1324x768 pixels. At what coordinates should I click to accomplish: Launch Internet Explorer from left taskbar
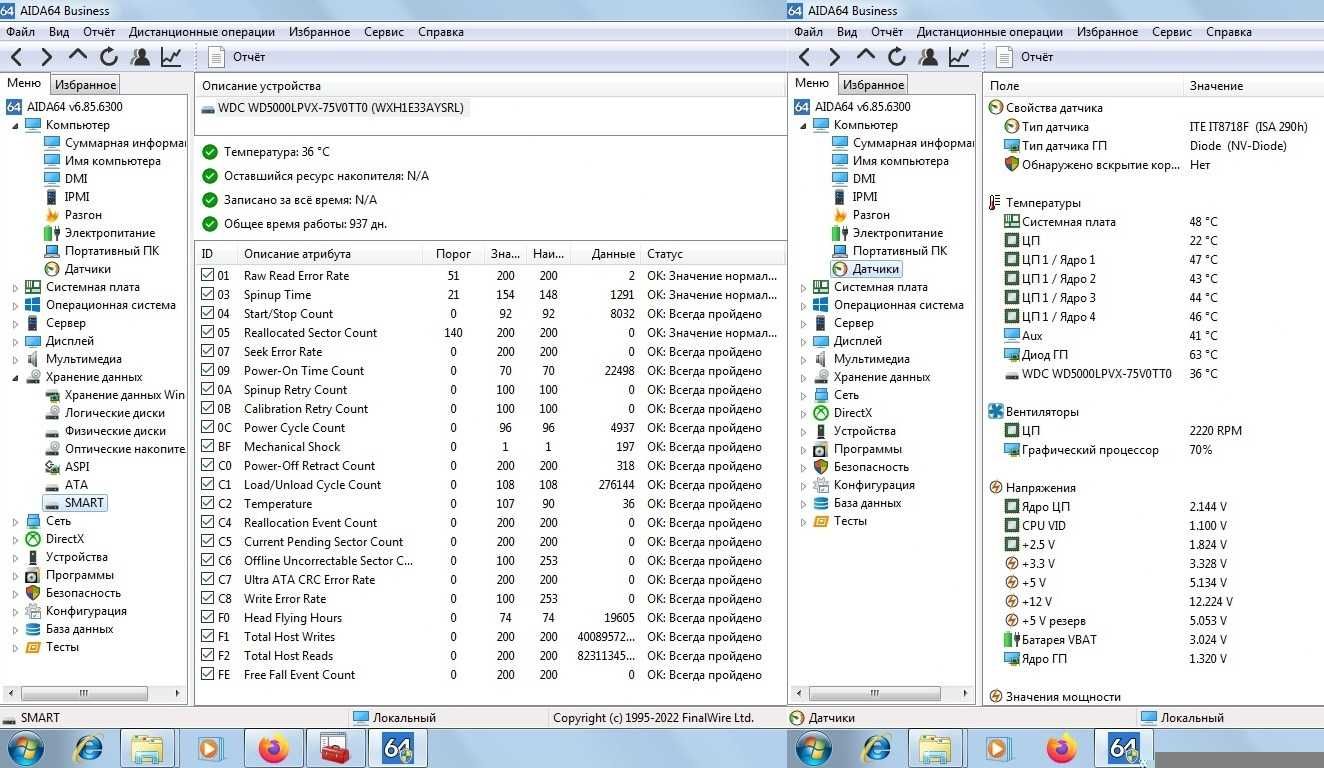[90, 748]
